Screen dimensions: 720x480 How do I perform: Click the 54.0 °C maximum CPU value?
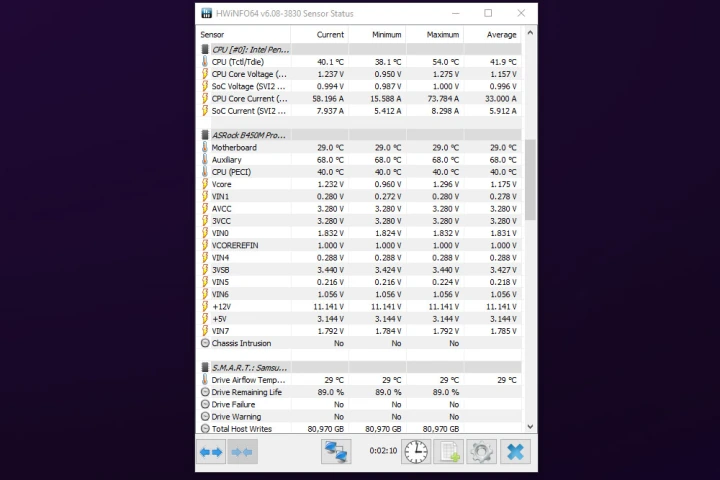pyautogui.click(x=445, y=62)
